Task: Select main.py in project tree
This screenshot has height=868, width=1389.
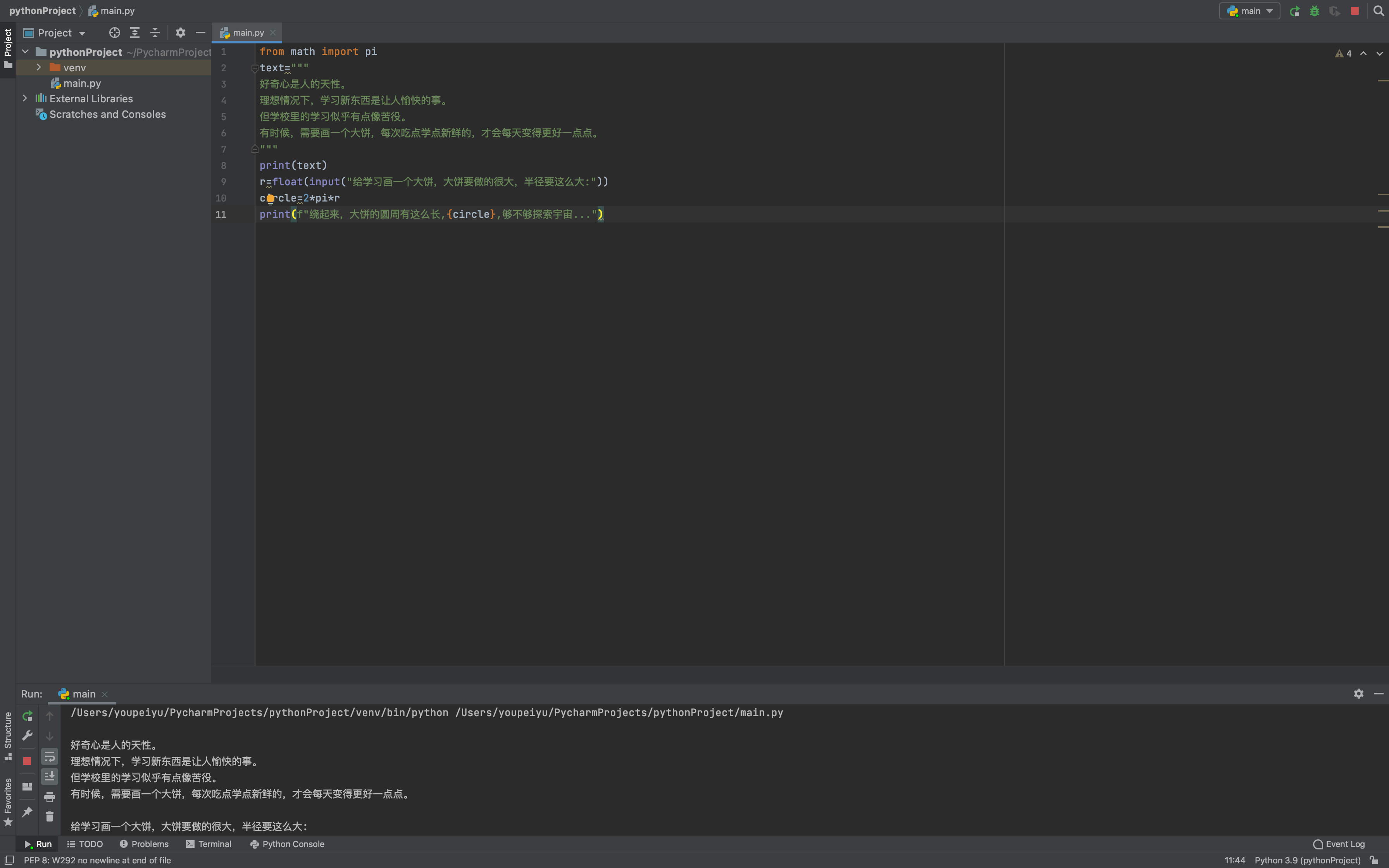Action: coord(81,83)
